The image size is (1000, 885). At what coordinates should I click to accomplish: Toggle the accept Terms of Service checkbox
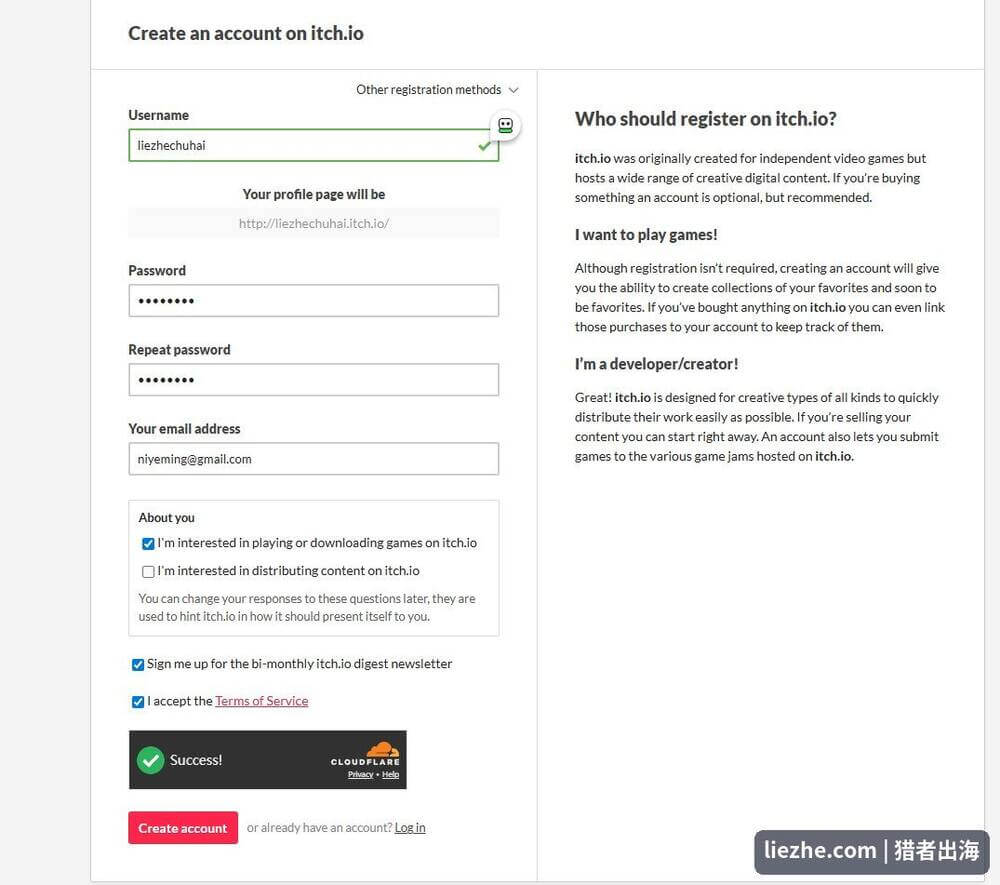(138, 701)
